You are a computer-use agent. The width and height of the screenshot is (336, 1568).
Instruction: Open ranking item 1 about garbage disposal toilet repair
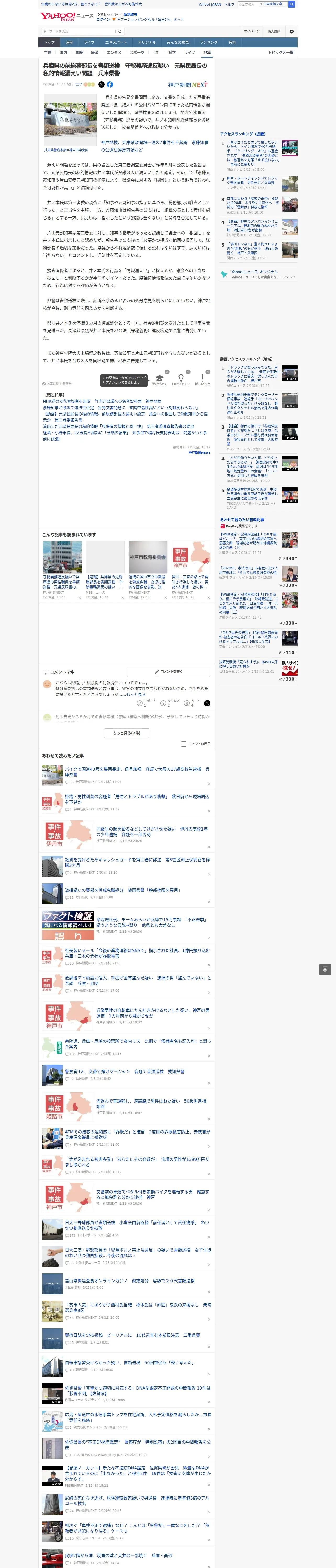(253, 153)
